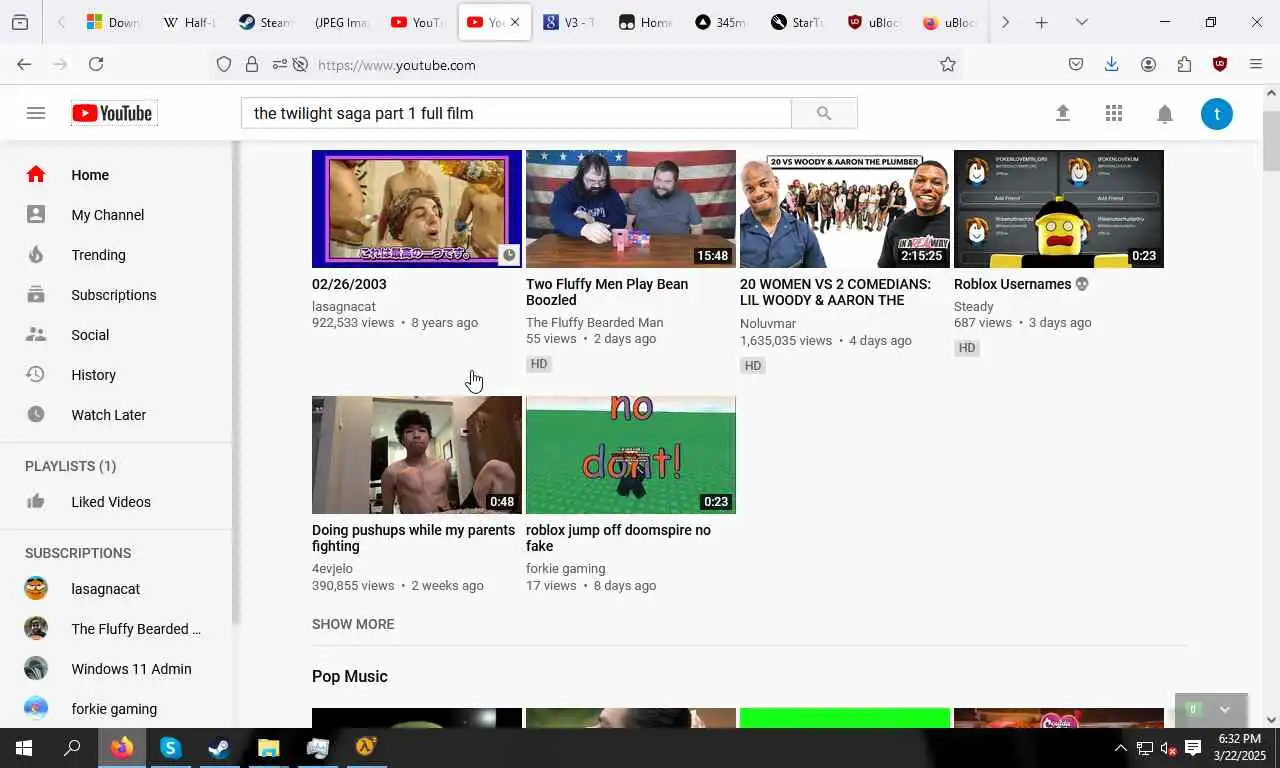Open the browser Extensions puzzle icon
This screenshot has width=1280, height=768.
[x=1184, y=64]
